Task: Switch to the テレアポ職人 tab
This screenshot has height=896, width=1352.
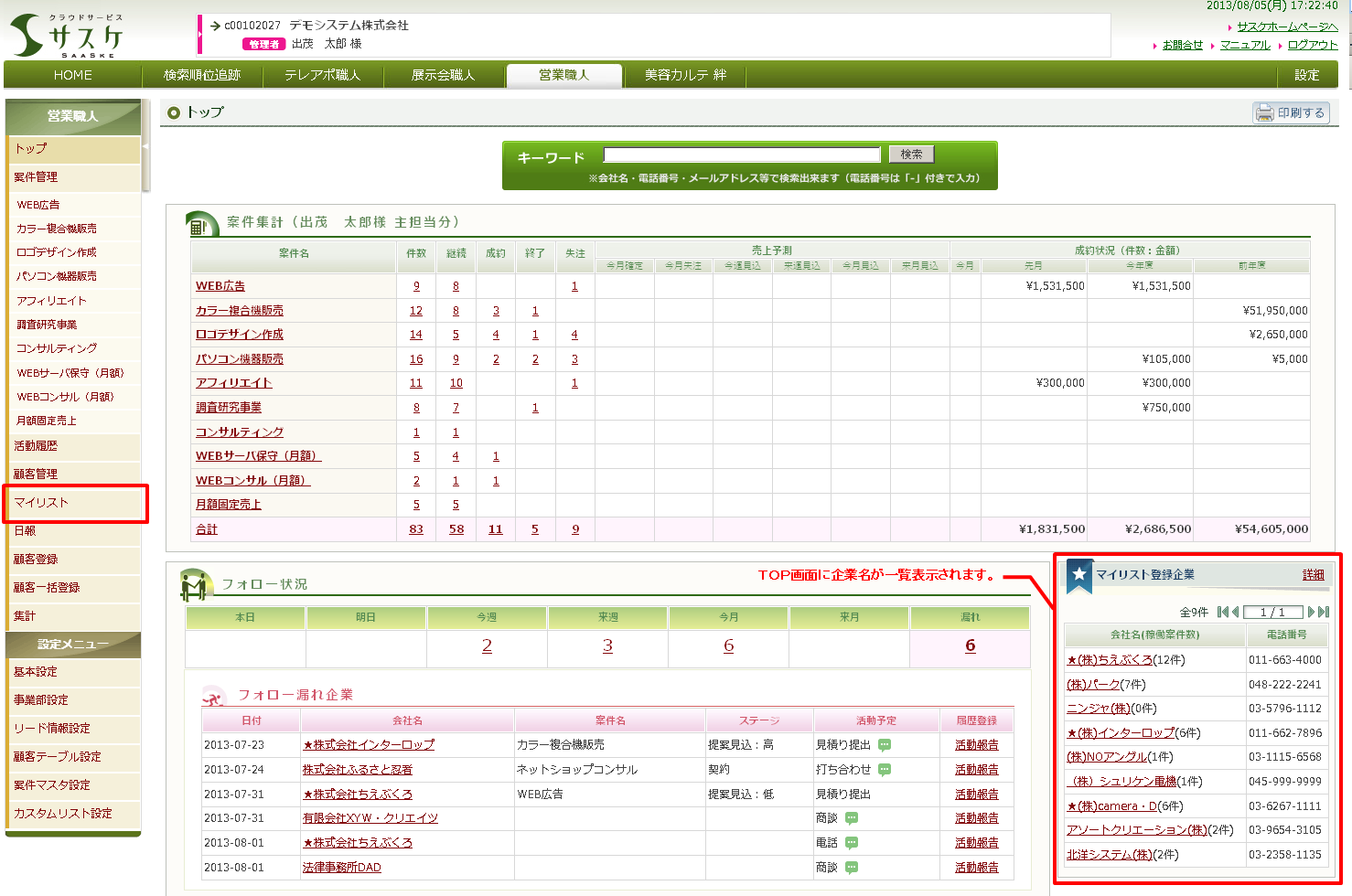Action: click(322, 75)
